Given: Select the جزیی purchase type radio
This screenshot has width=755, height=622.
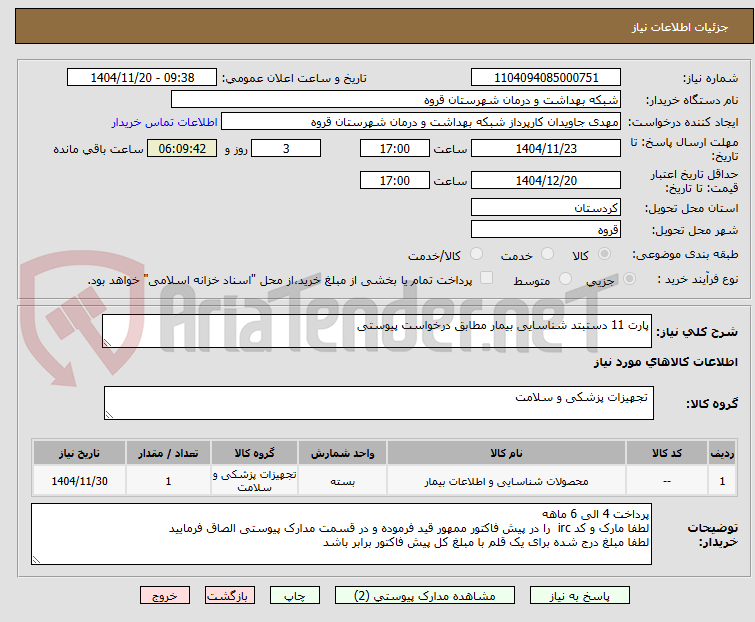Looking at the screenshot, I should [629, 279].
